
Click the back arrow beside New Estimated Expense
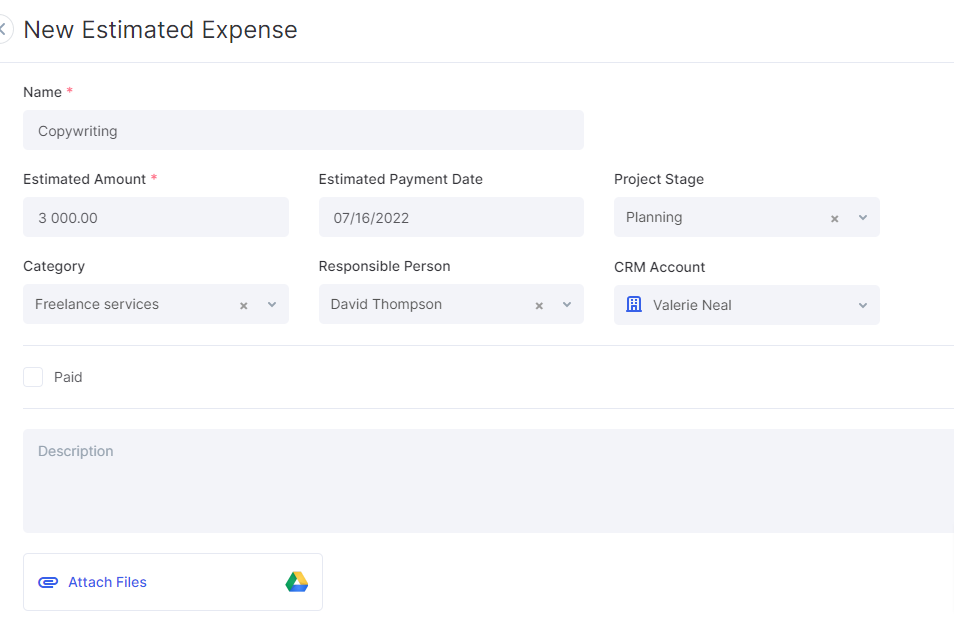3,29
